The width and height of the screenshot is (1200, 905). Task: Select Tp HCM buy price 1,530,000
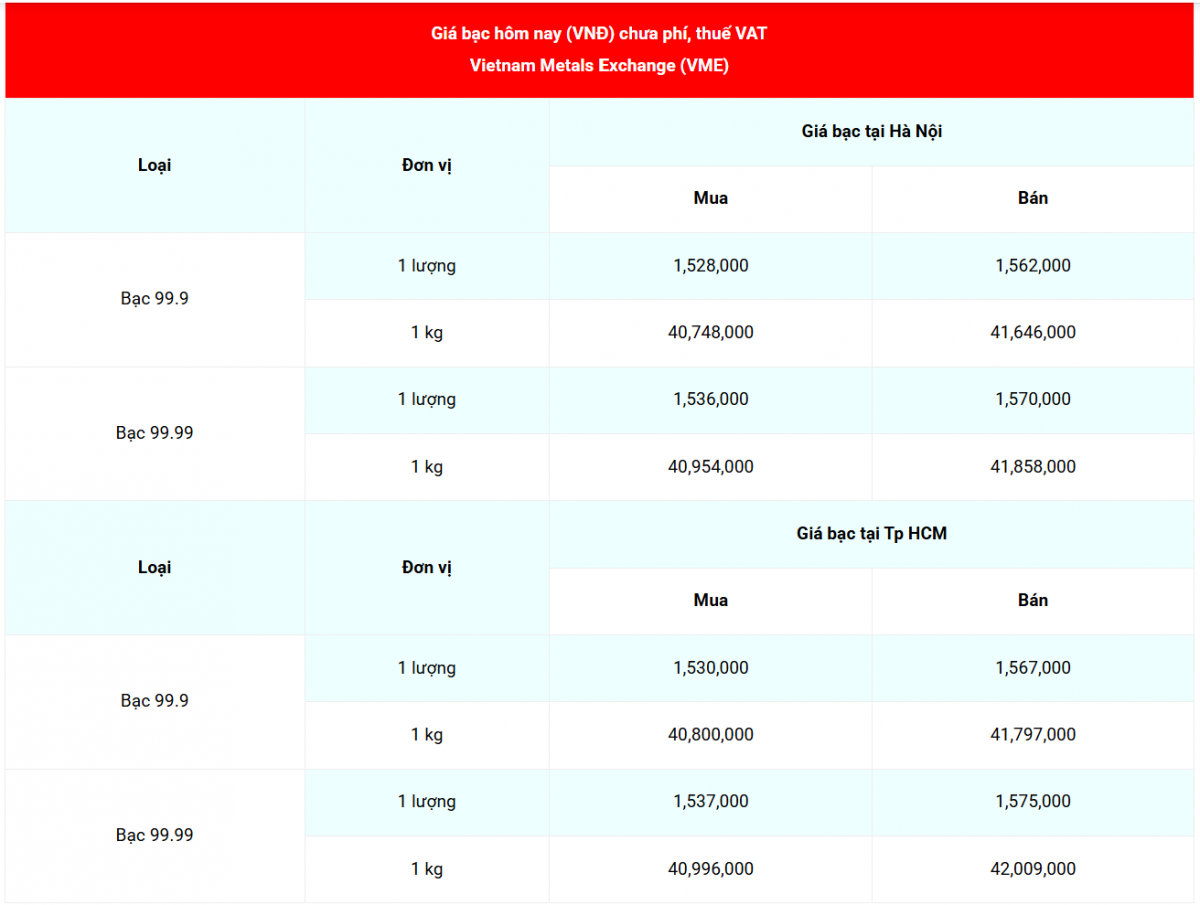click(710, 668)
